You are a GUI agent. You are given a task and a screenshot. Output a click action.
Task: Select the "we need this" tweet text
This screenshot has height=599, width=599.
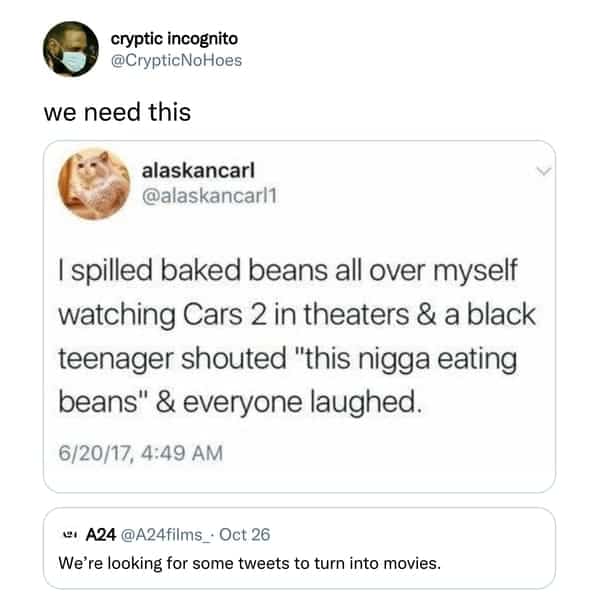(x=117, y=112)
